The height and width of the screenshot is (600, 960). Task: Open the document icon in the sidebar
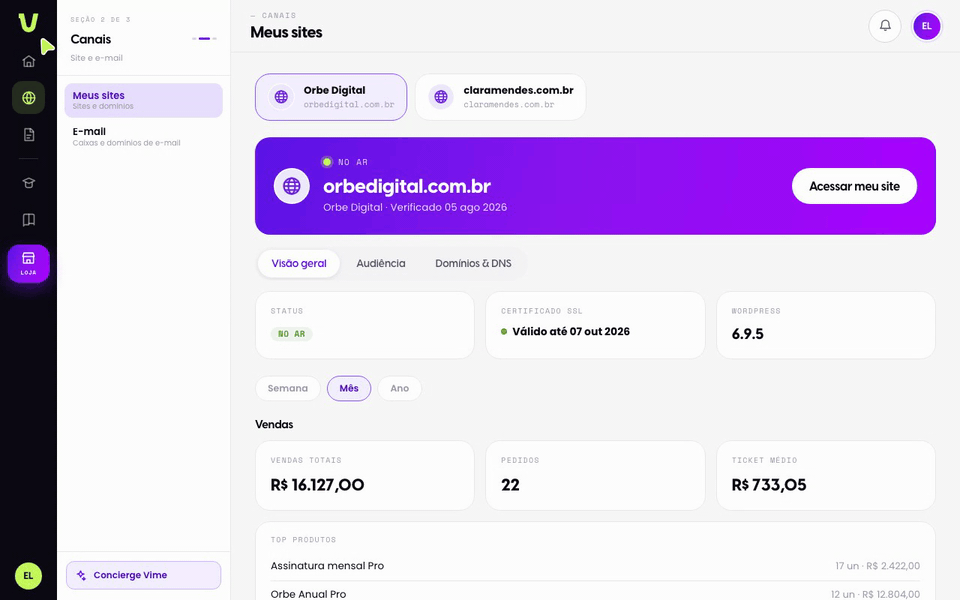coord(28,135)
